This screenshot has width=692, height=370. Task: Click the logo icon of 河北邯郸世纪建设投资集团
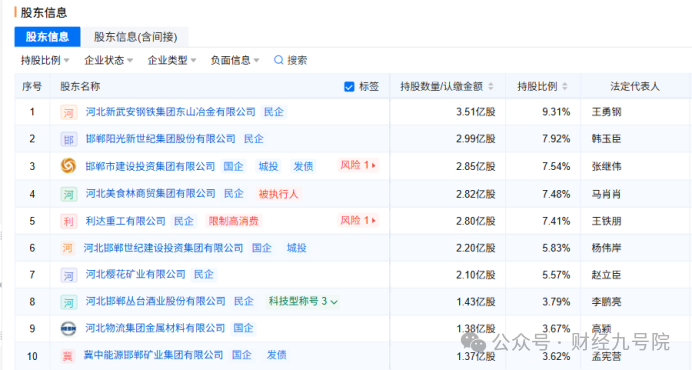(68, 248)
